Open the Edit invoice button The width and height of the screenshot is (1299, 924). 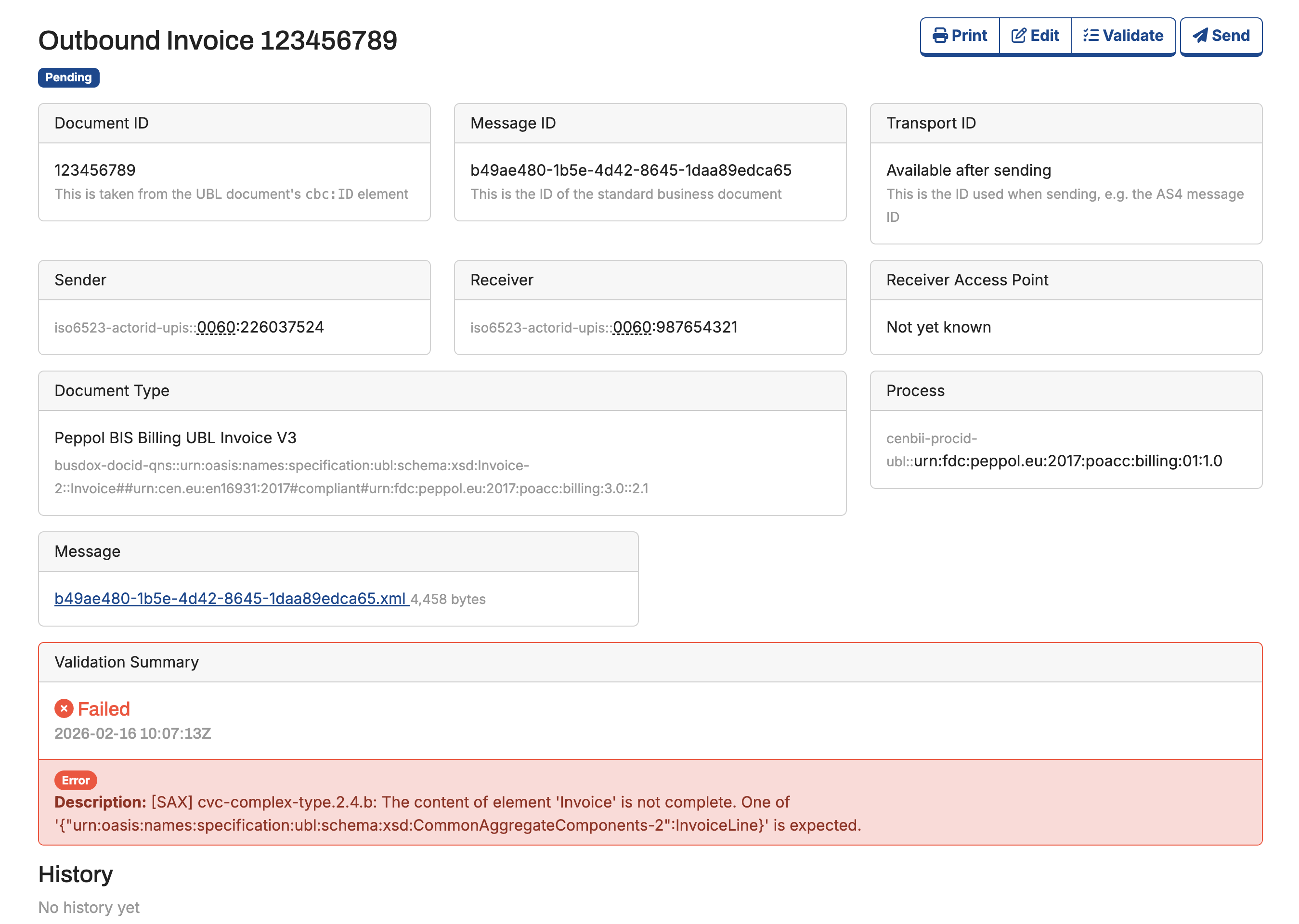(x=1035, y=36)
